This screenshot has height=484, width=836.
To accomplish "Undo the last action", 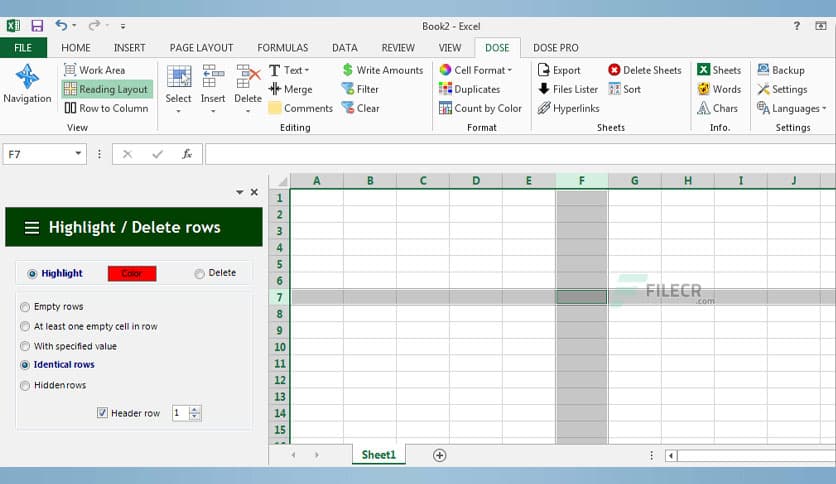I will 61,25.
